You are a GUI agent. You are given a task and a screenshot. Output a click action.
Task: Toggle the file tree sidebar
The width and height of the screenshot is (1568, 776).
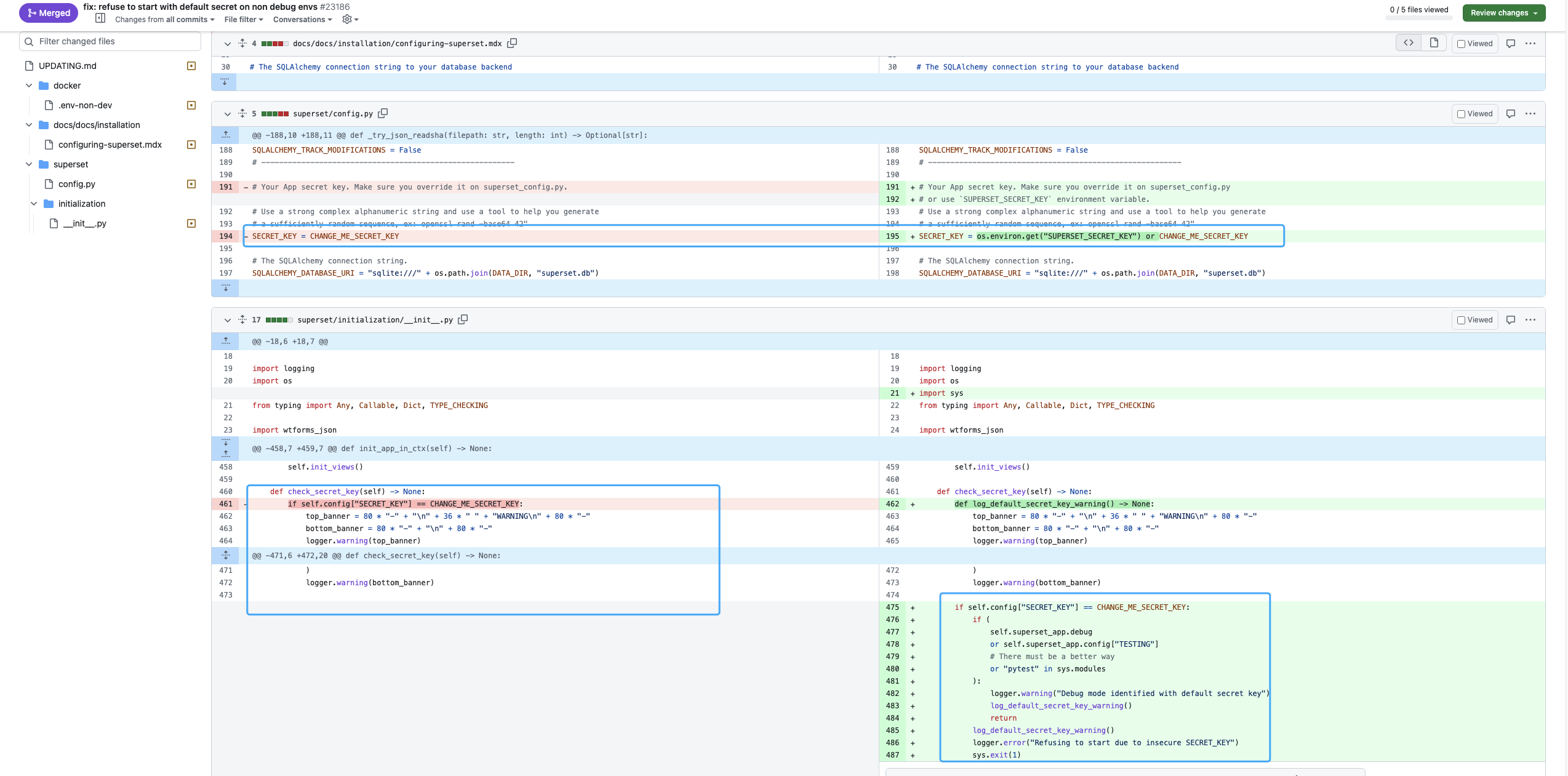tap(100, 19)
